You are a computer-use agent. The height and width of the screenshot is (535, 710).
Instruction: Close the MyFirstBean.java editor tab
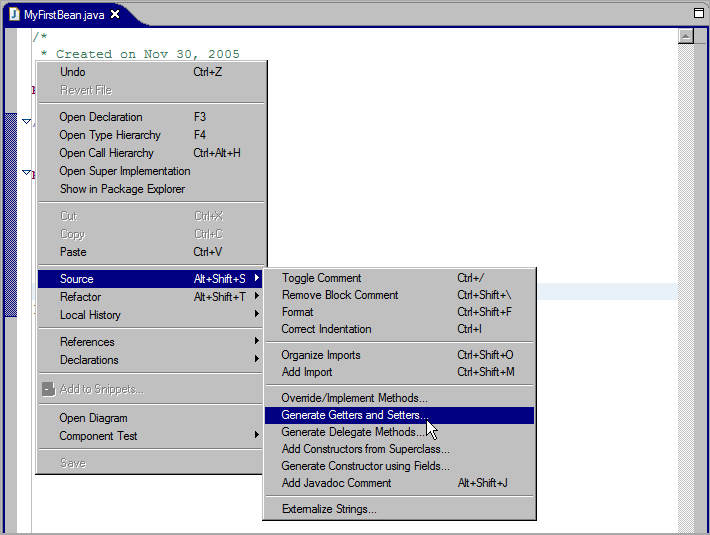coord(115,14)
